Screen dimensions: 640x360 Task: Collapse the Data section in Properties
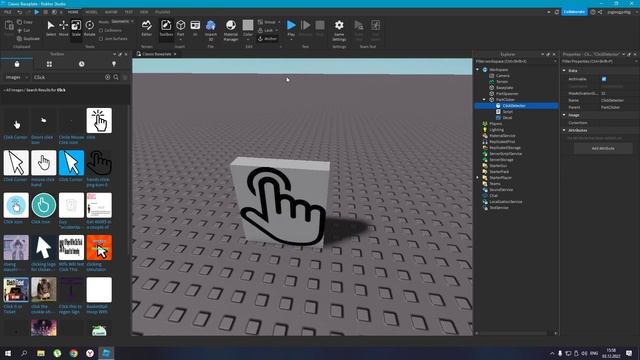click(x=564, y=71)
